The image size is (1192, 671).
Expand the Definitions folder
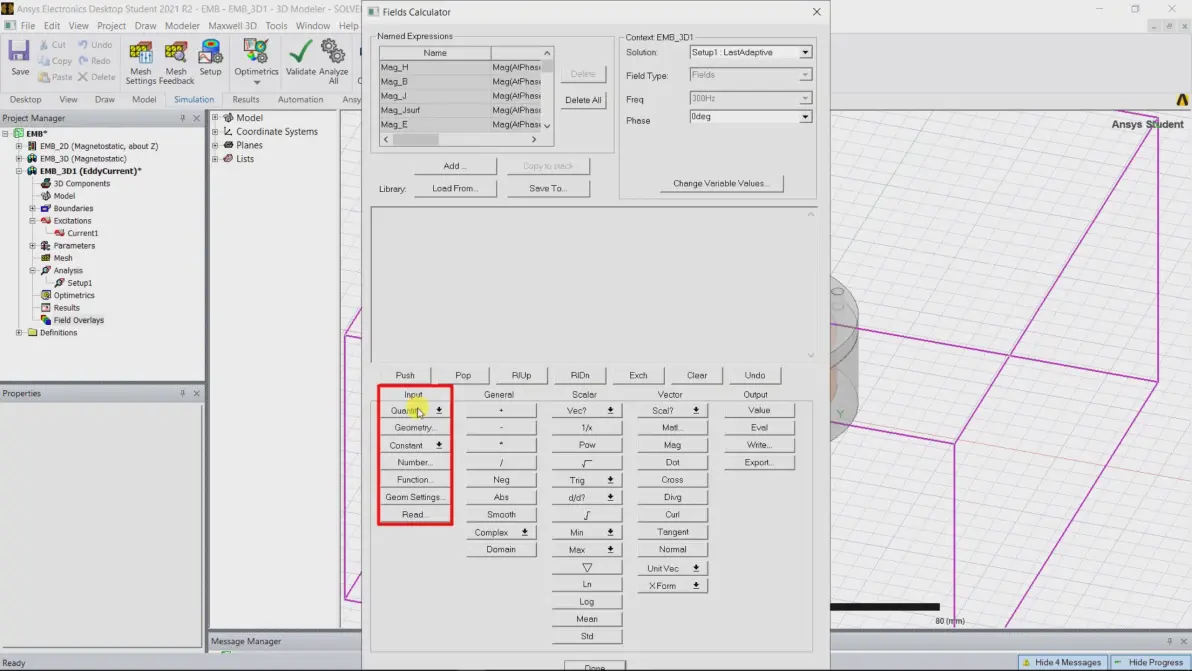19,333
